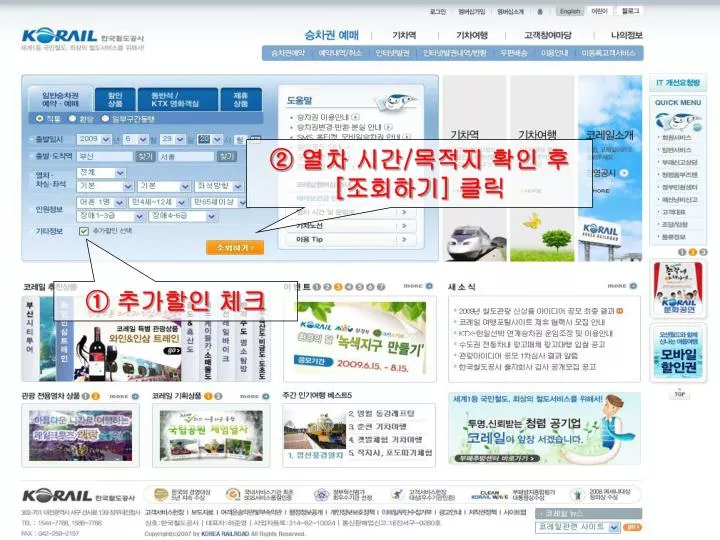The image size is (720, 540).
Task: Click the KORAIL logo in the header
Action: tap(60, 35)
